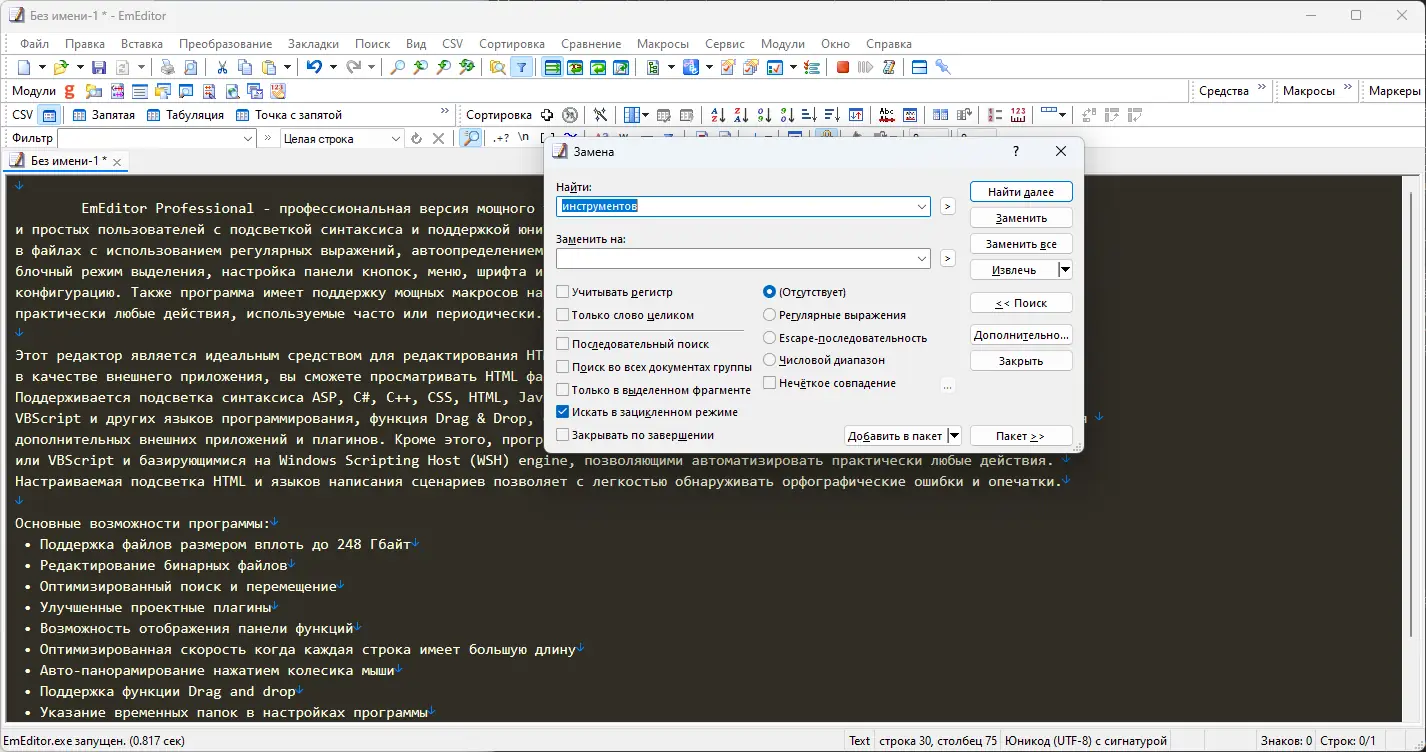The width and height of the screenshot is (1426, 752).
Task: Click the Copy icon in main toolbar
Action: [x=246, y=67]
